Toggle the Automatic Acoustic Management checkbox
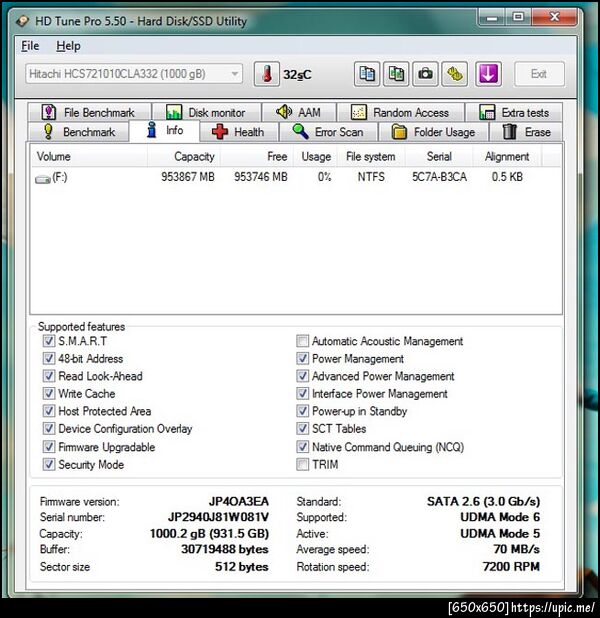 (302, 341)
